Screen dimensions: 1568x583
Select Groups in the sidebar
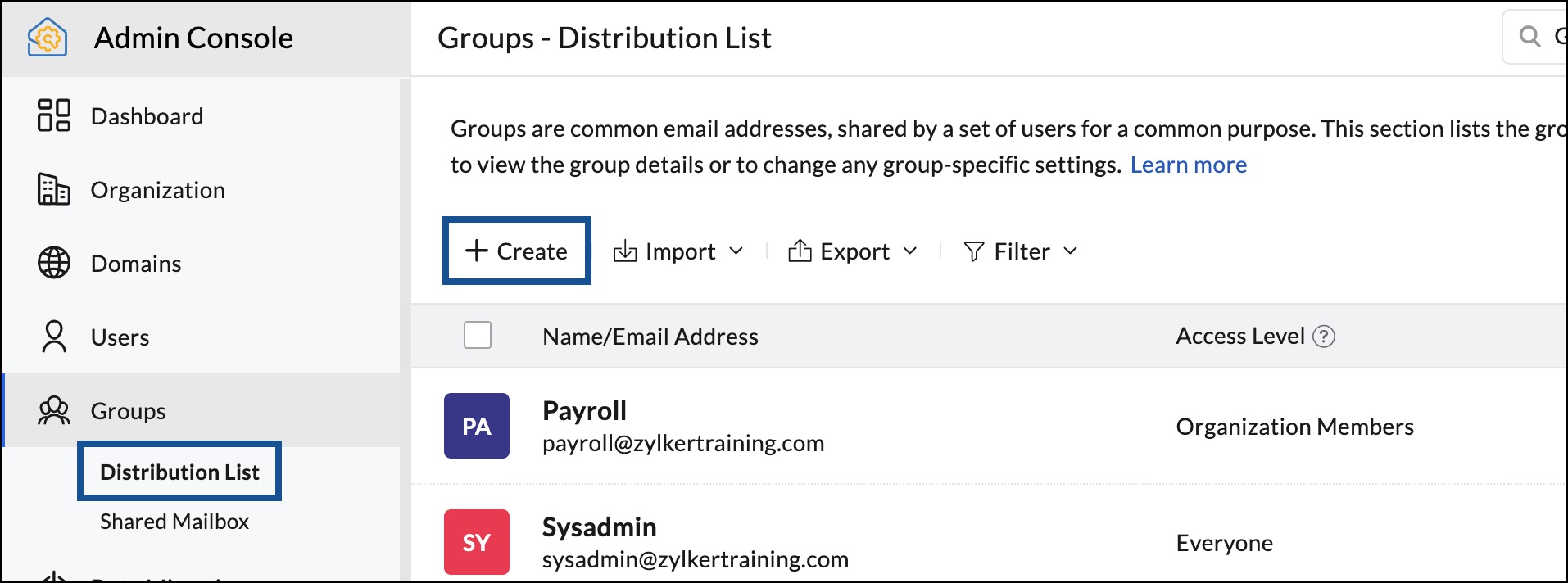201,410
